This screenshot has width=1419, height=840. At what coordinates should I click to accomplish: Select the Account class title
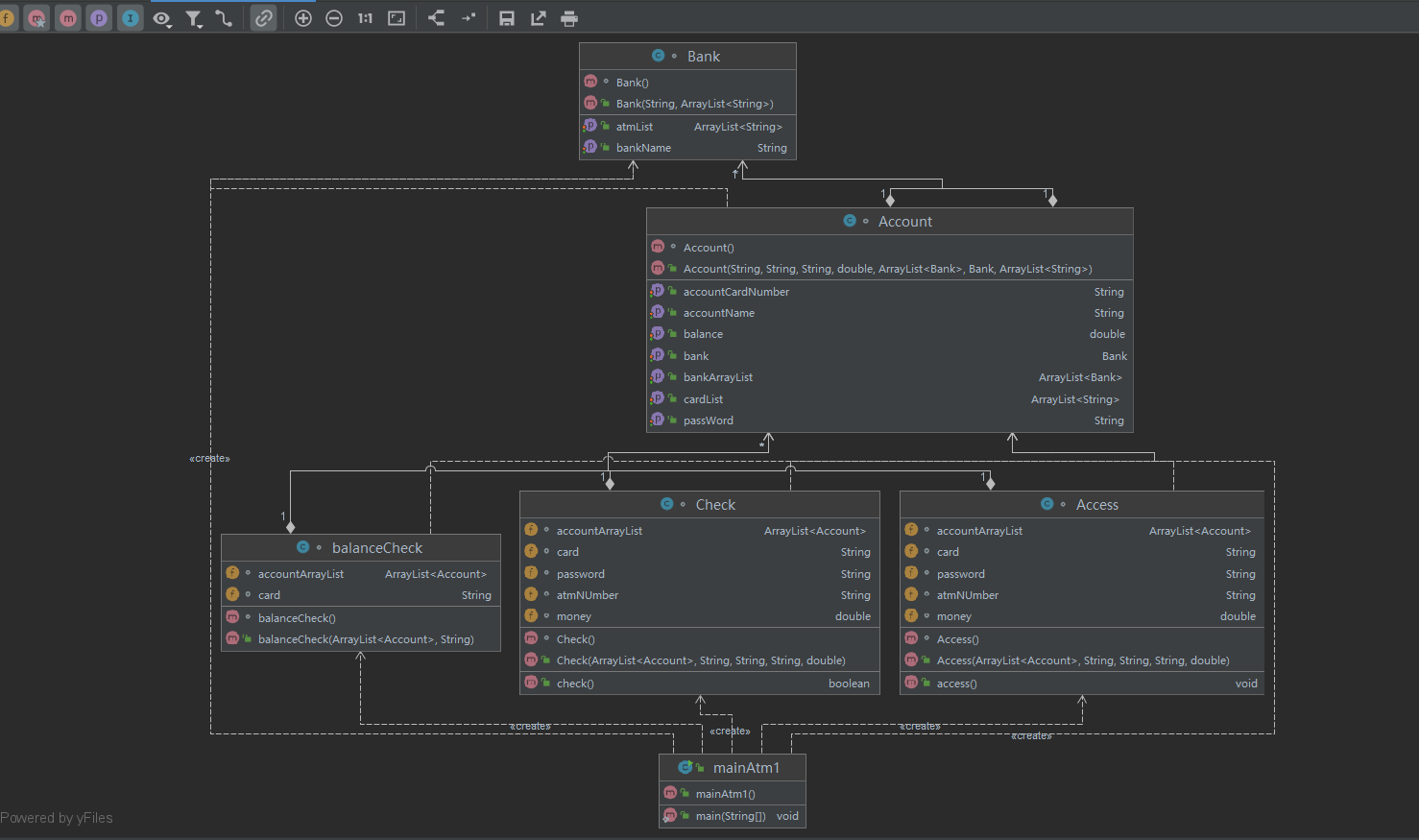point(905,222)
